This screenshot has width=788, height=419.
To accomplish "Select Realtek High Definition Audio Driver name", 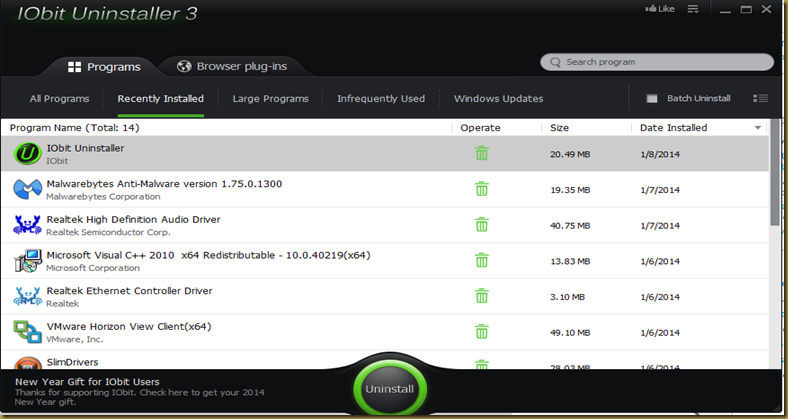I will [x=133, y=220].
